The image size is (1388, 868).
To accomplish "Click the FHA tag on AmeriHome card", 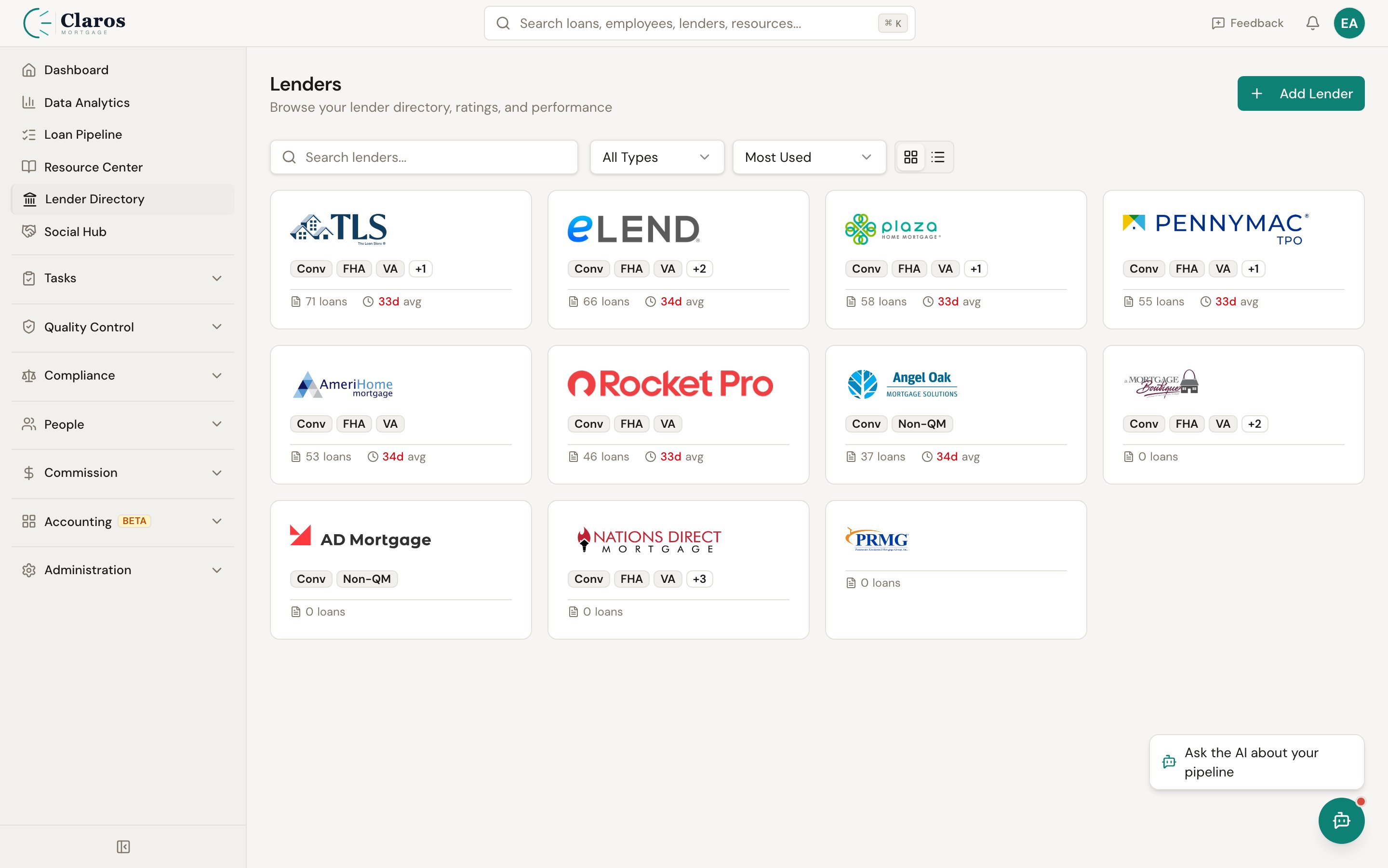I will [x=354, y=424].
